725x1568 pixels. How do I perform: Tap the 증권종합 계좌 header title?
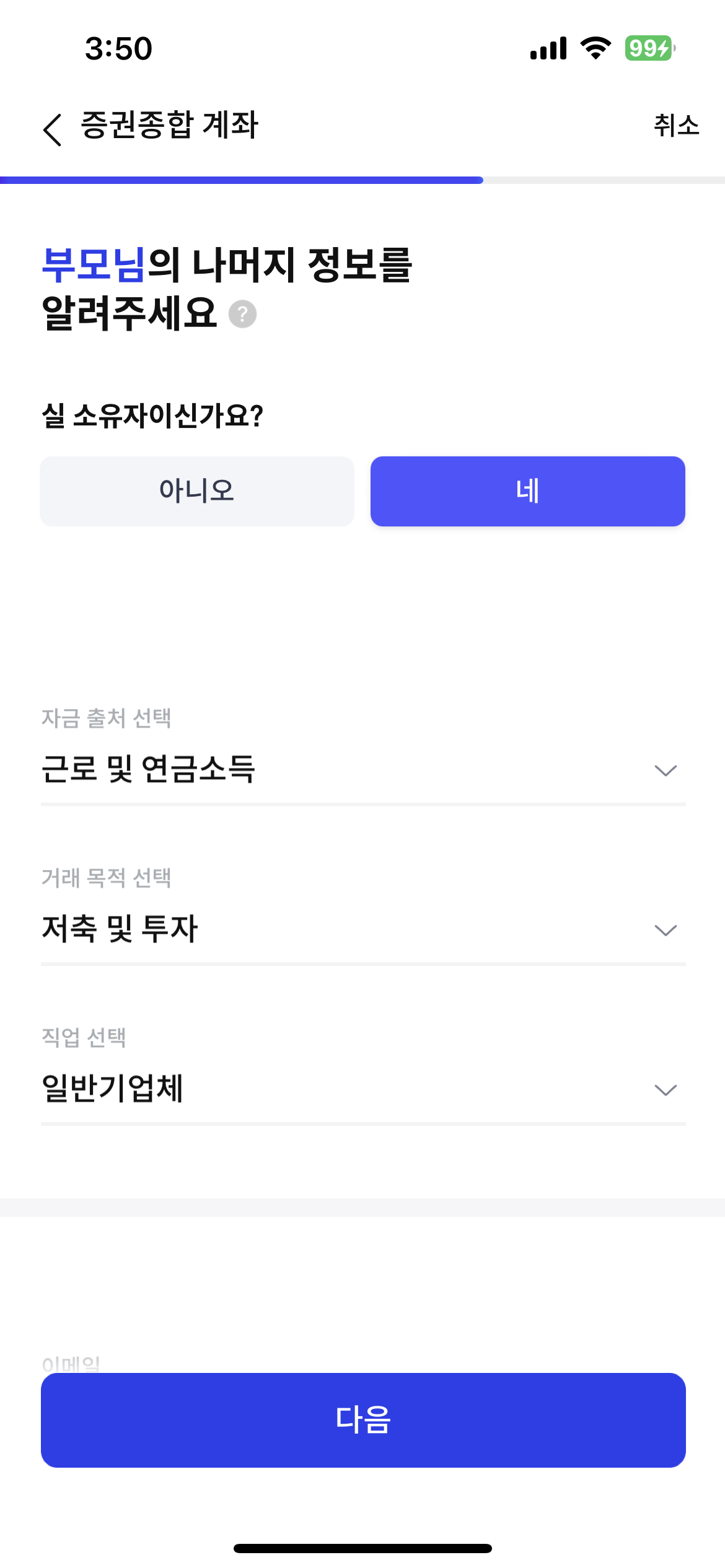(169, 125)
